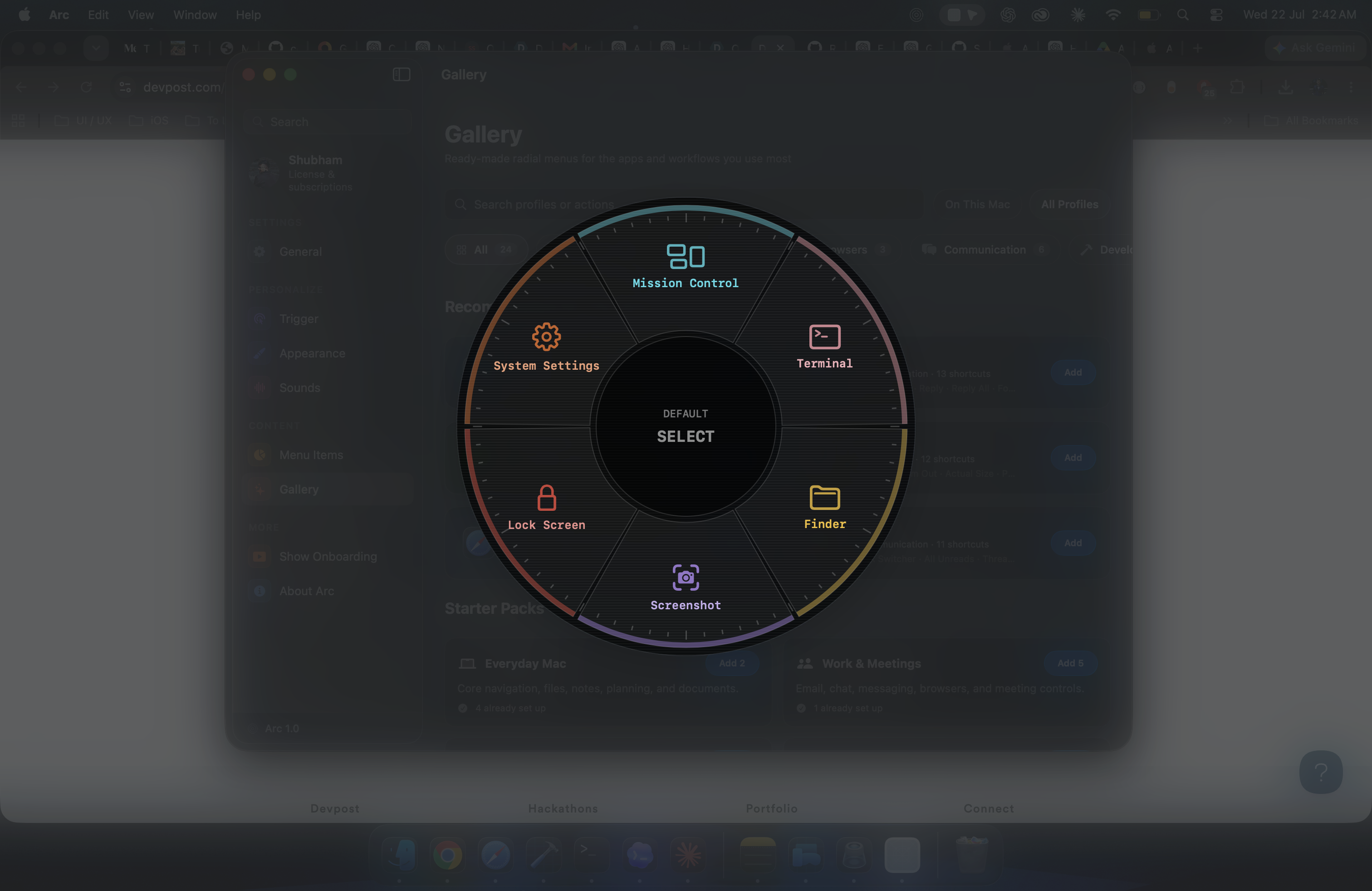Viewport: 1372px width, 891px height.
Task: Open Control Center in the menu bar
Action: (x=1216, y=15)
